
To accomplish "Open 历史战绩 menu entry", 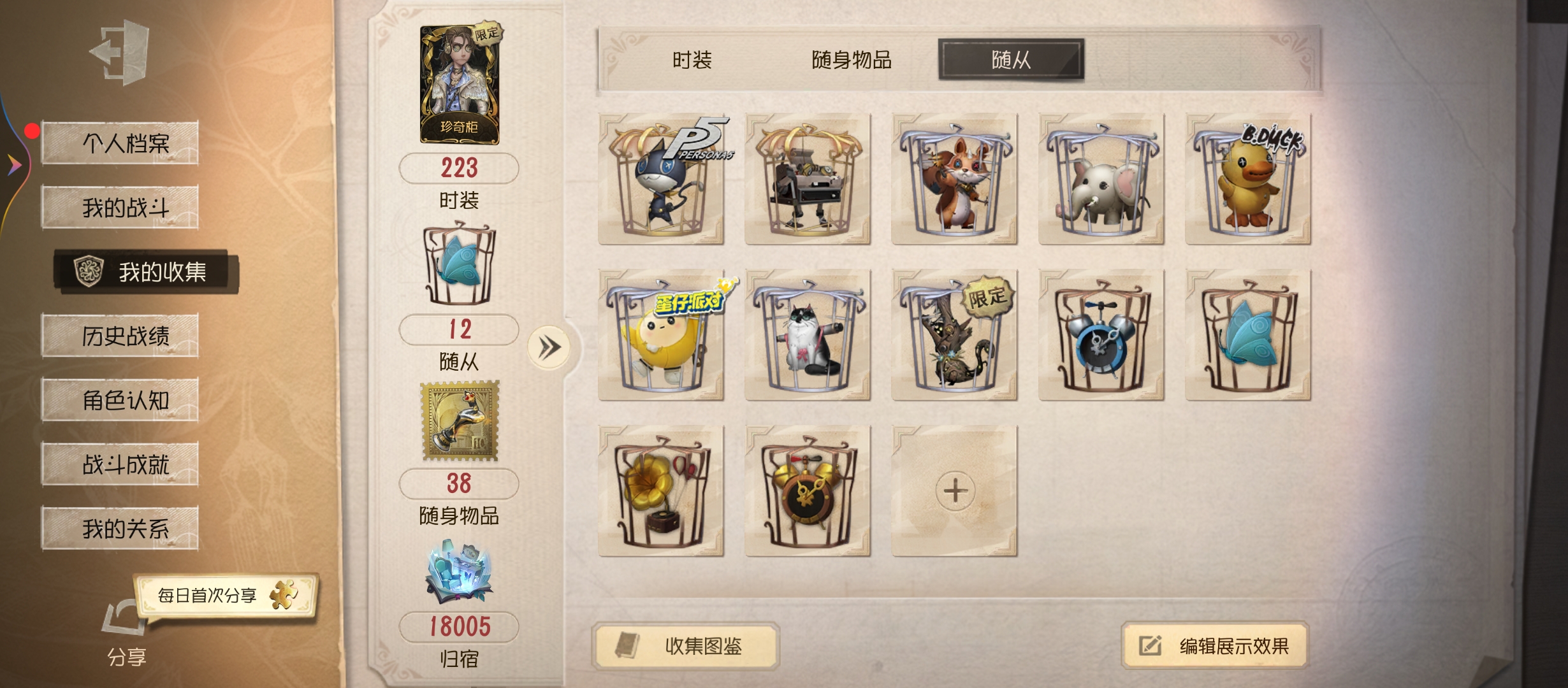I will tap(120, 335).
